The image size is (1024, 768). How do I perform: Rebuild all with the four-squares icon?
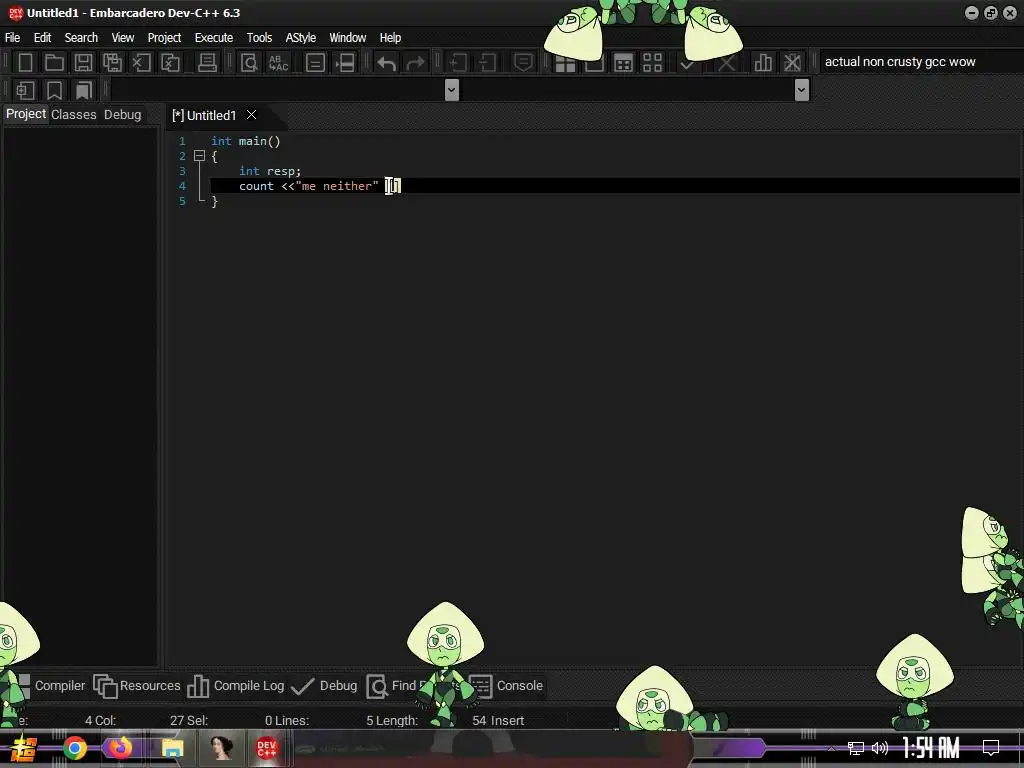pyautogui.click(x=652, y=63)
